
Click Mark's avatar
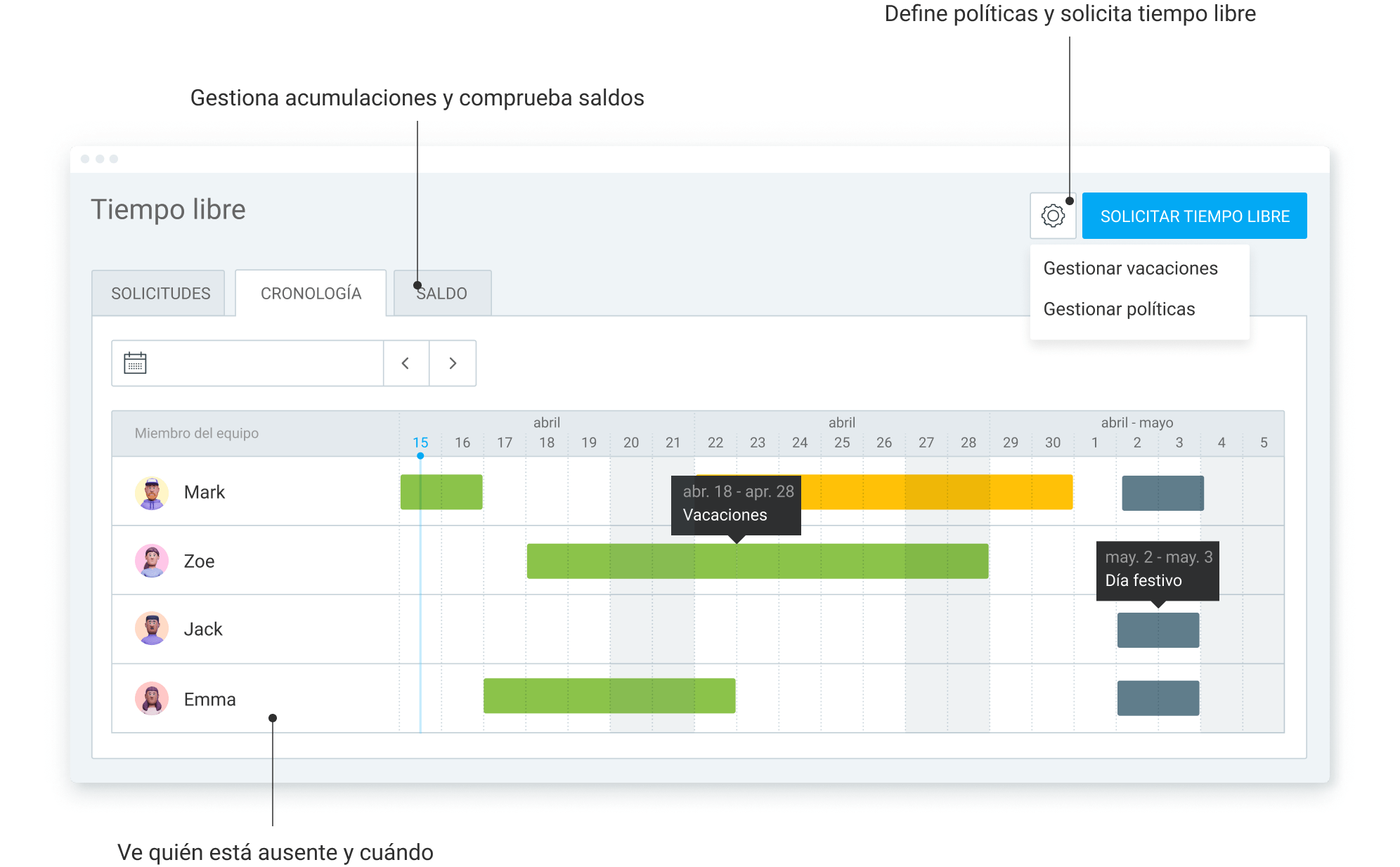pyautogui.click(x=152, y=493)
